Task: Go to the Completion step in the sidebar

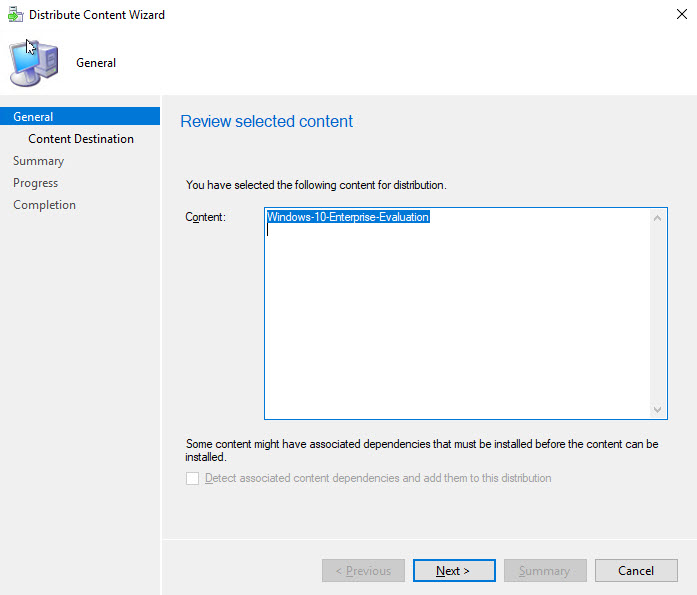Action: 44,205
